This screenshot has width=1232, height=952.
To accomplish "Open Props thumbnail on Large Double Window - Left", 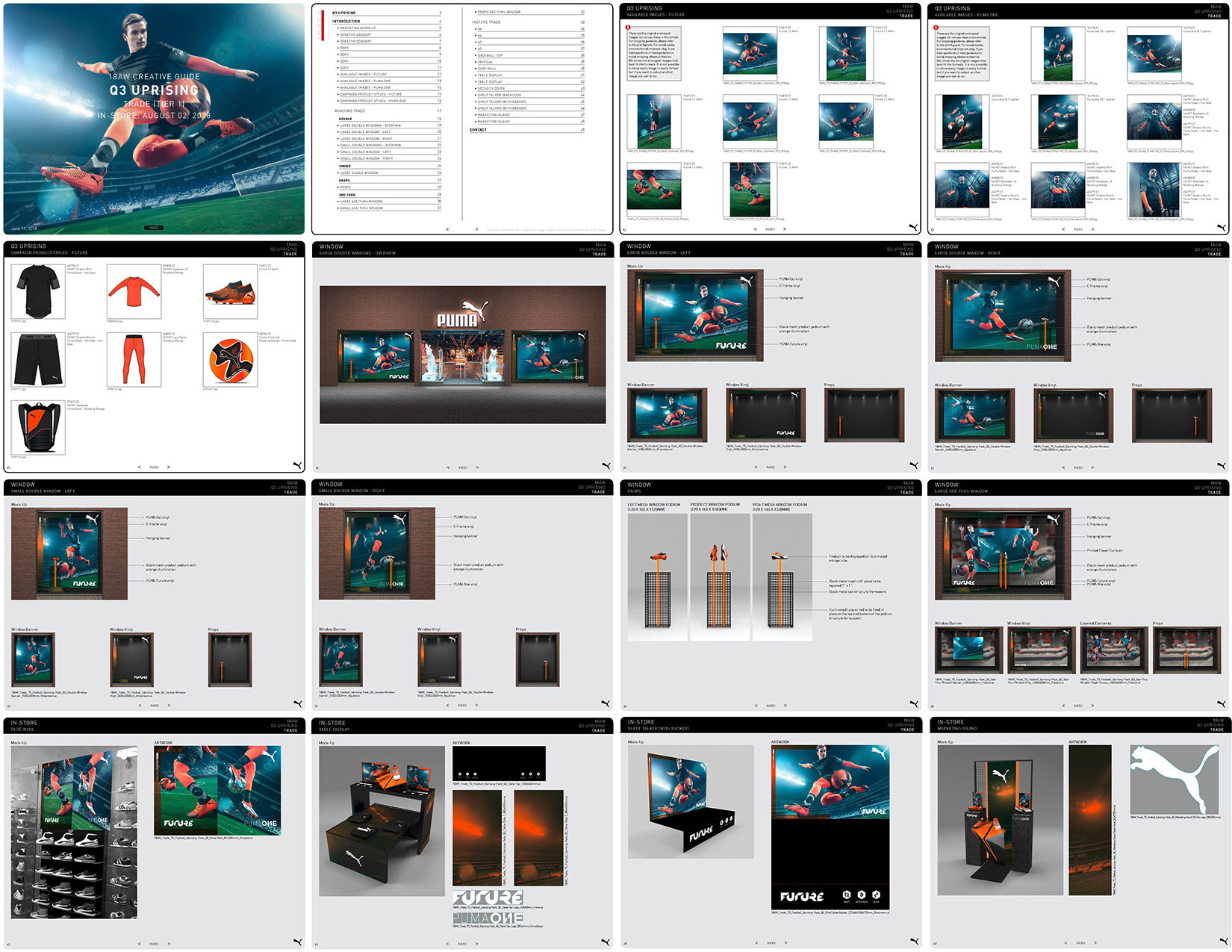I will [x=865, y=415].
